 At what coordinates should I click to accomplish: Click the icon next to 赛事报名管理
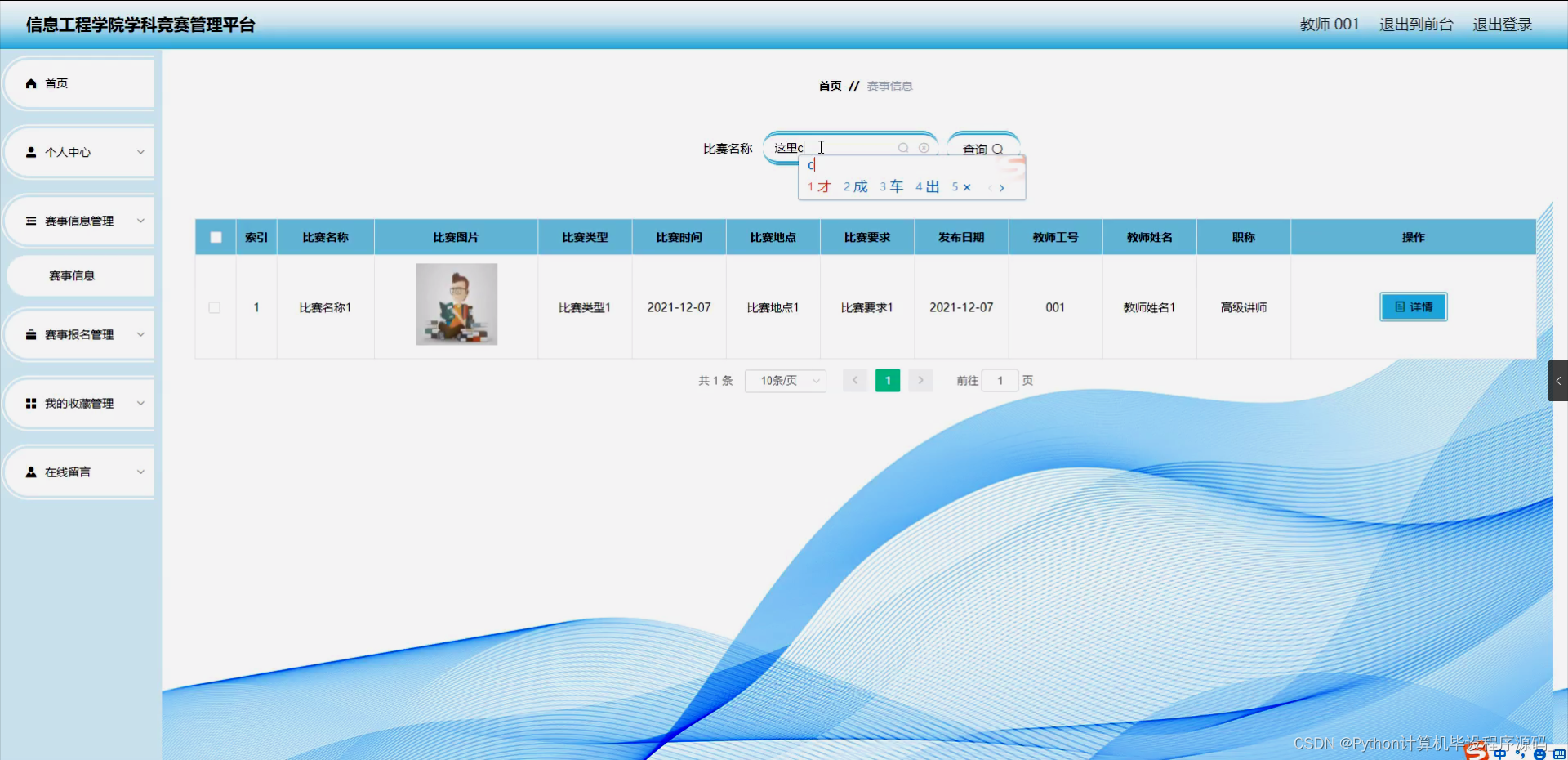click(31, 334)
